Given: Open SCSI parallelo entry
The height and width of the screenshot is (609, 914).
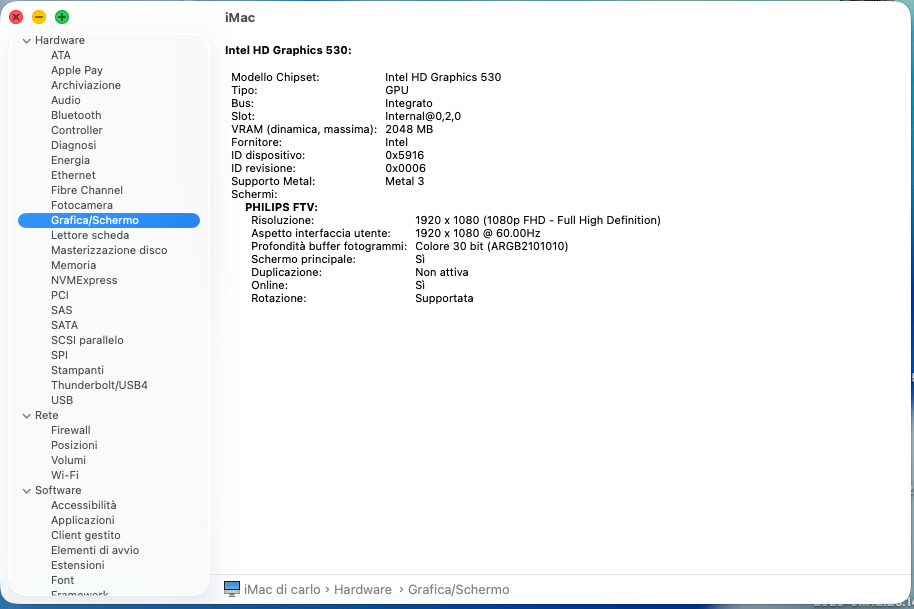Looking at the screenshot, I should (x=87, y=340).
